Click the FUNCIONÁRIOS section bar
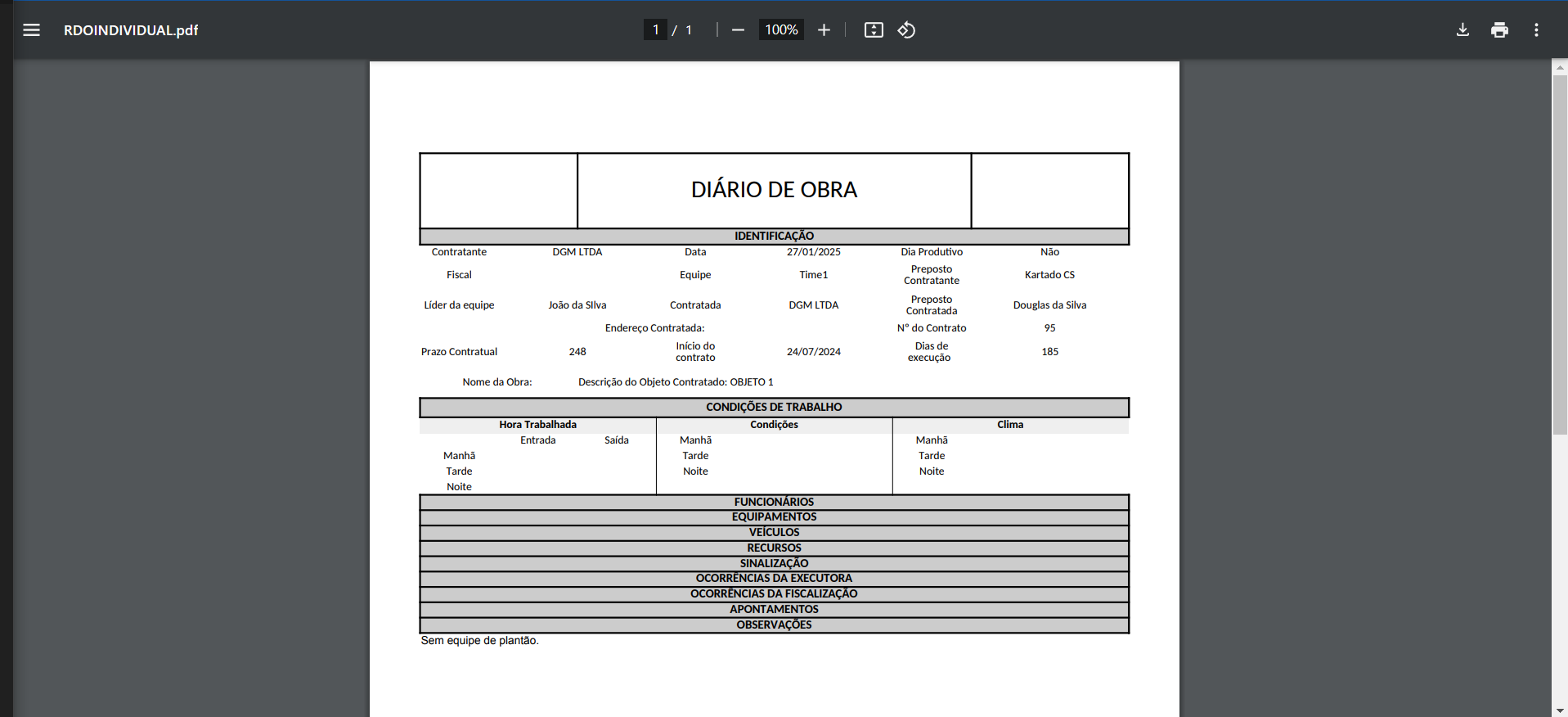 774,502
